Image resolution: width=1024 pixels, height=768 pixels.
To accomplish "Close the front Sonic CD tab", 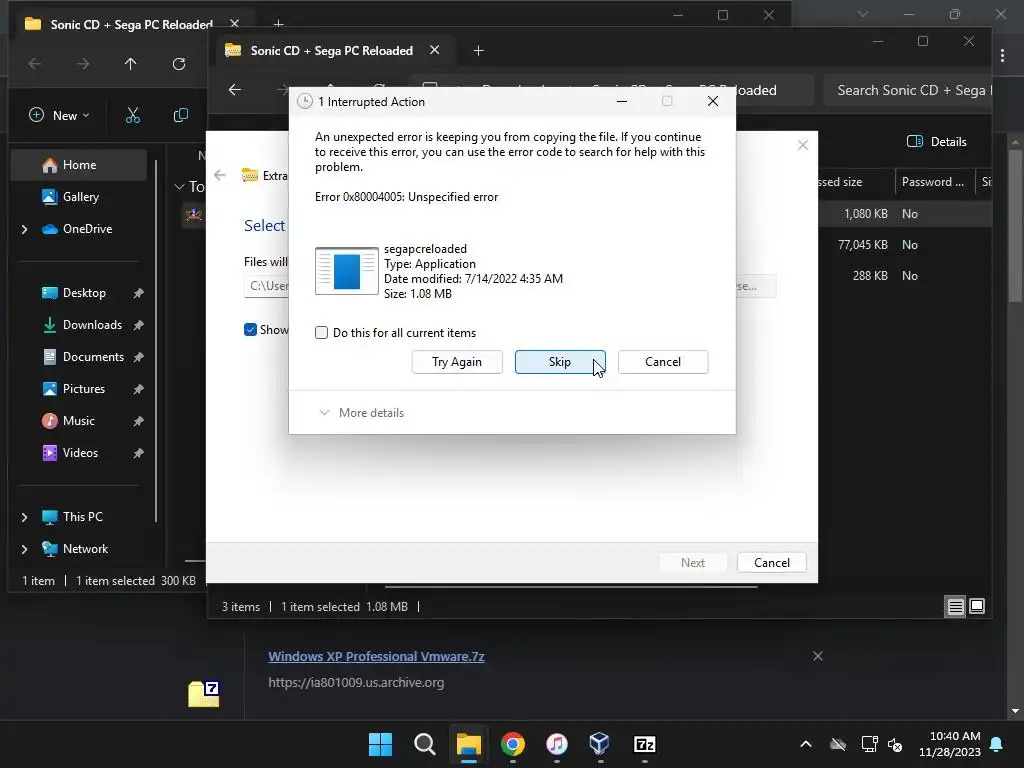I will (x=434, y=50).
